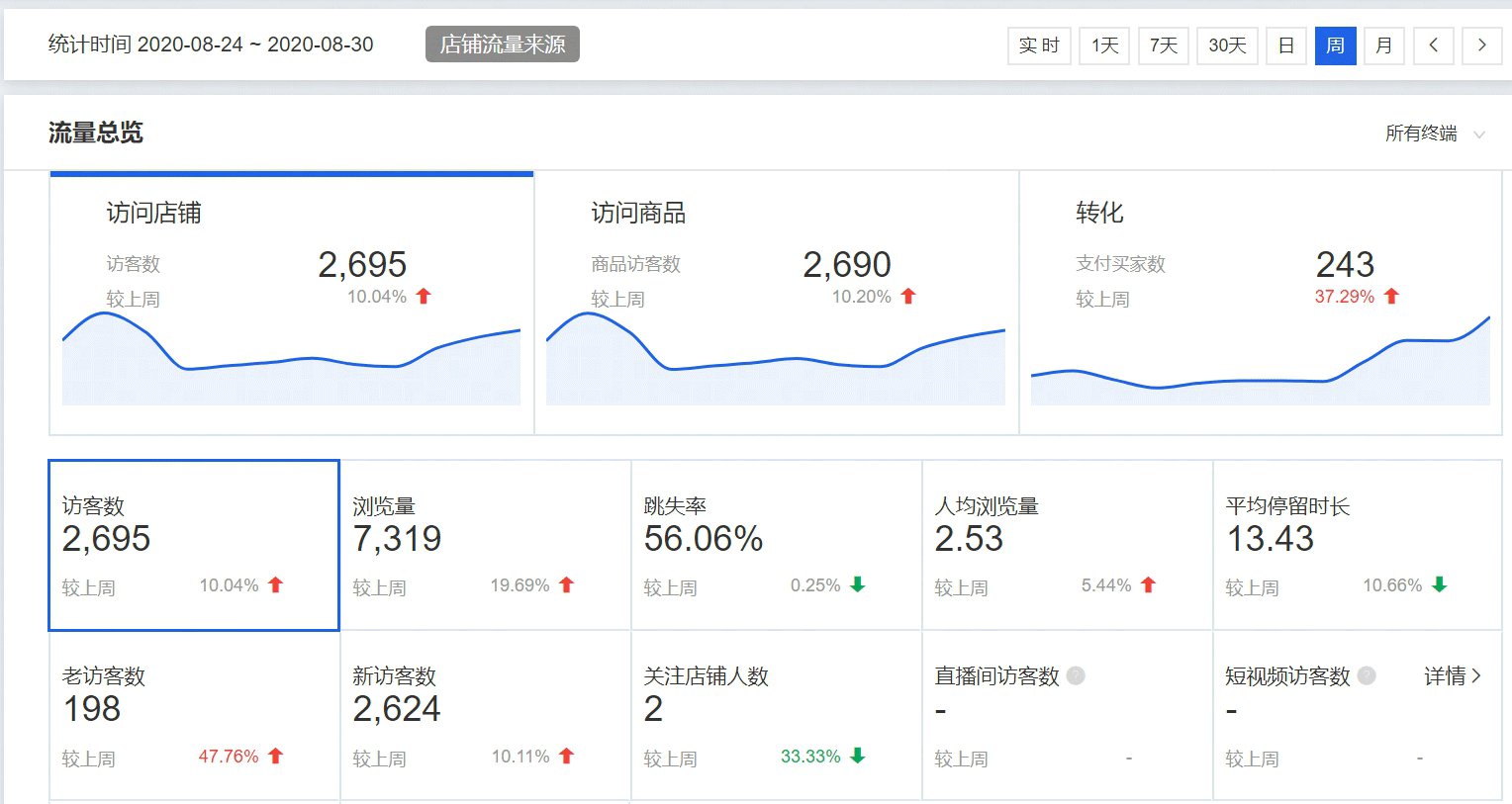This screenshot has height=804, width=1512.
Task: Click the previous period left arrow
Action: [1433, 45]
